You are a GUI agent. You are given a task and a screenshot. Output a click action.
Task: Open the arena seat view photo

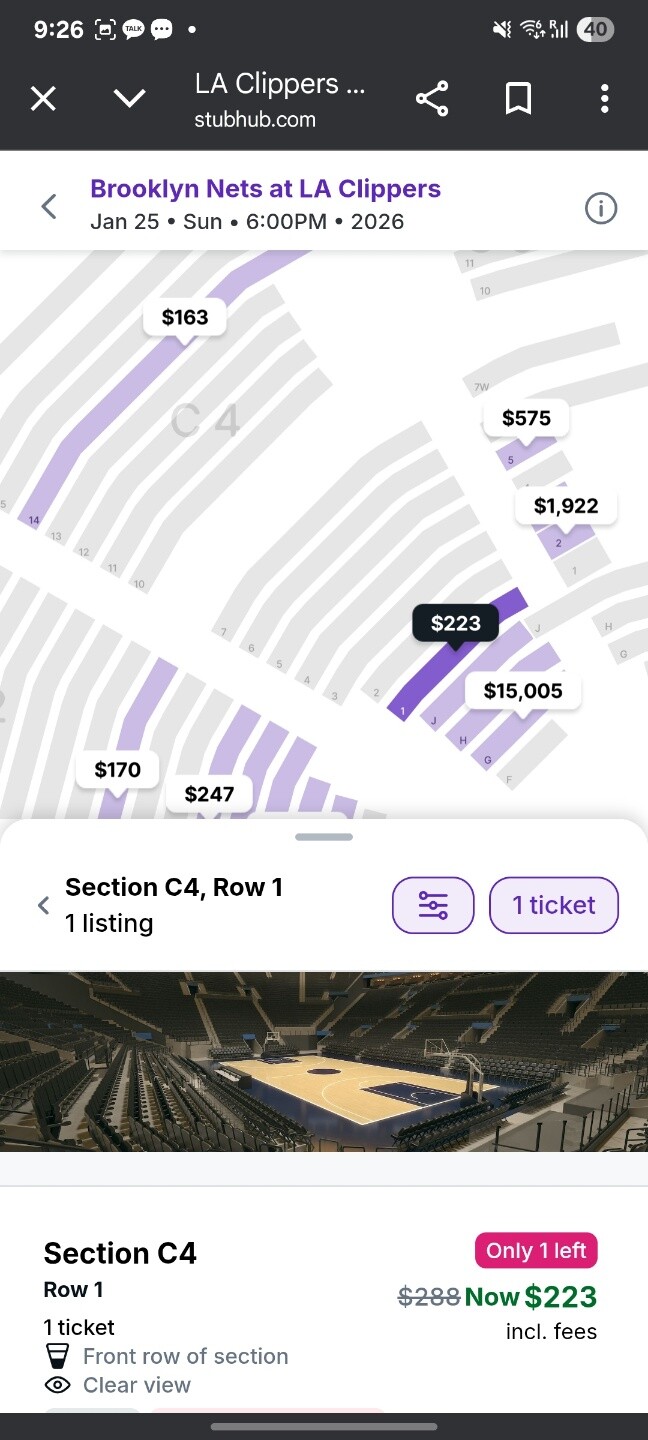324,1061
